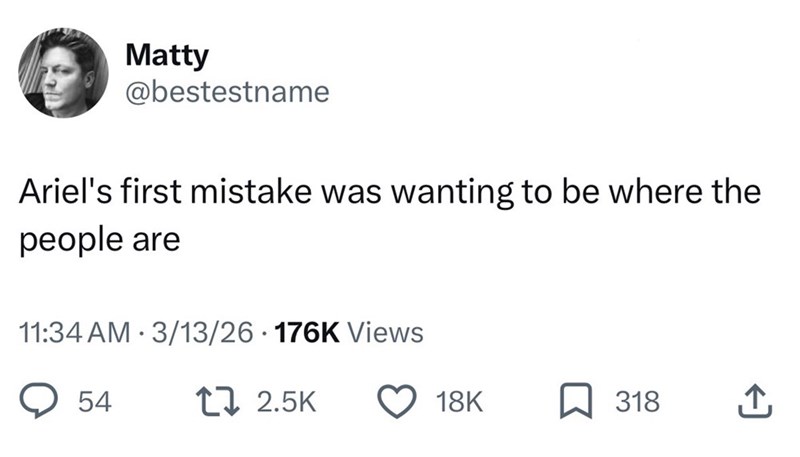This screenshot has width=800, height=457.
Task: Click the "people are" line of the tweet
Action: (101, 242)
